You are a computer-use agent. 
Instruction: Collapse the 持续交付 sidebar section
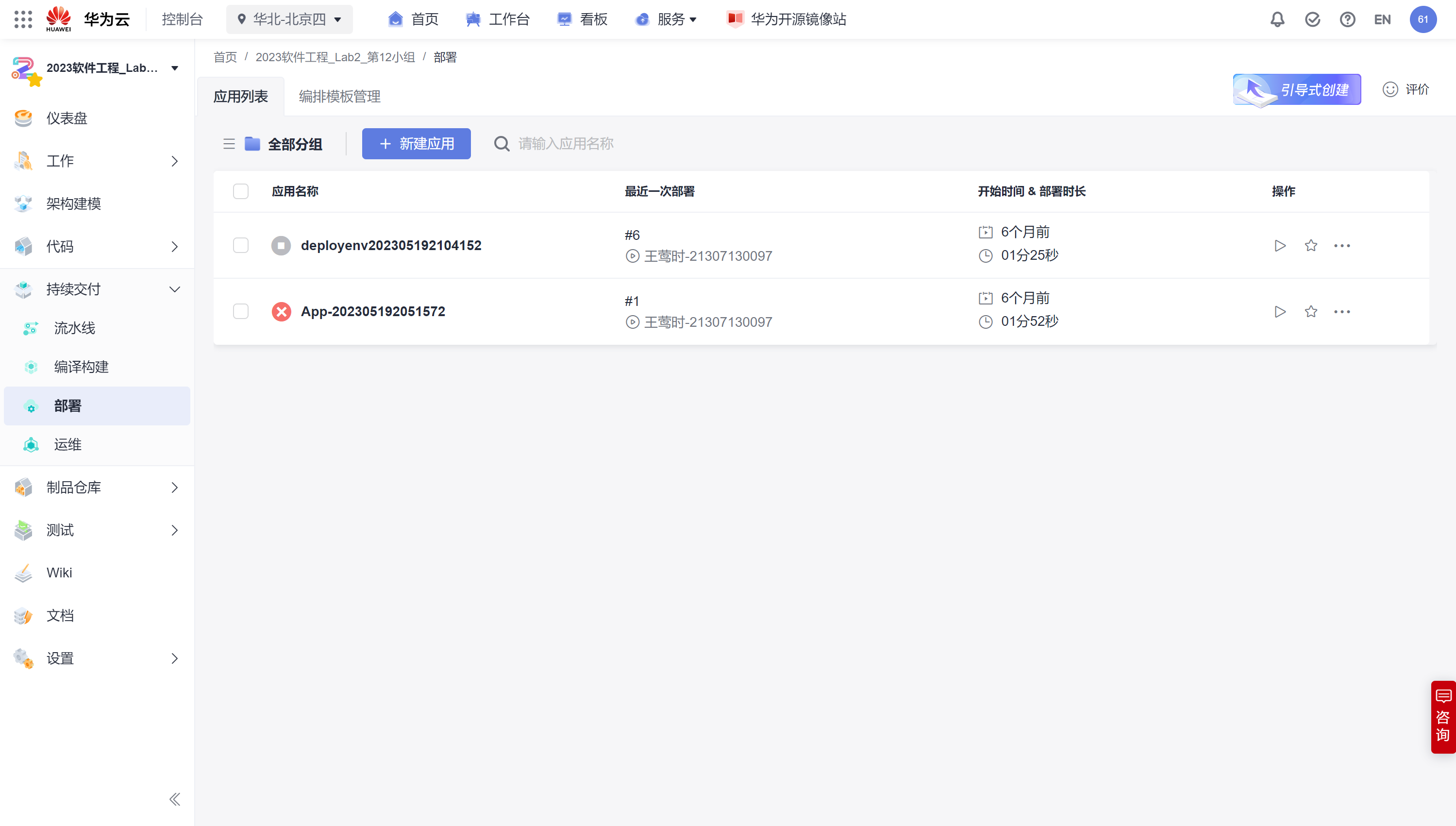(175, 289)
